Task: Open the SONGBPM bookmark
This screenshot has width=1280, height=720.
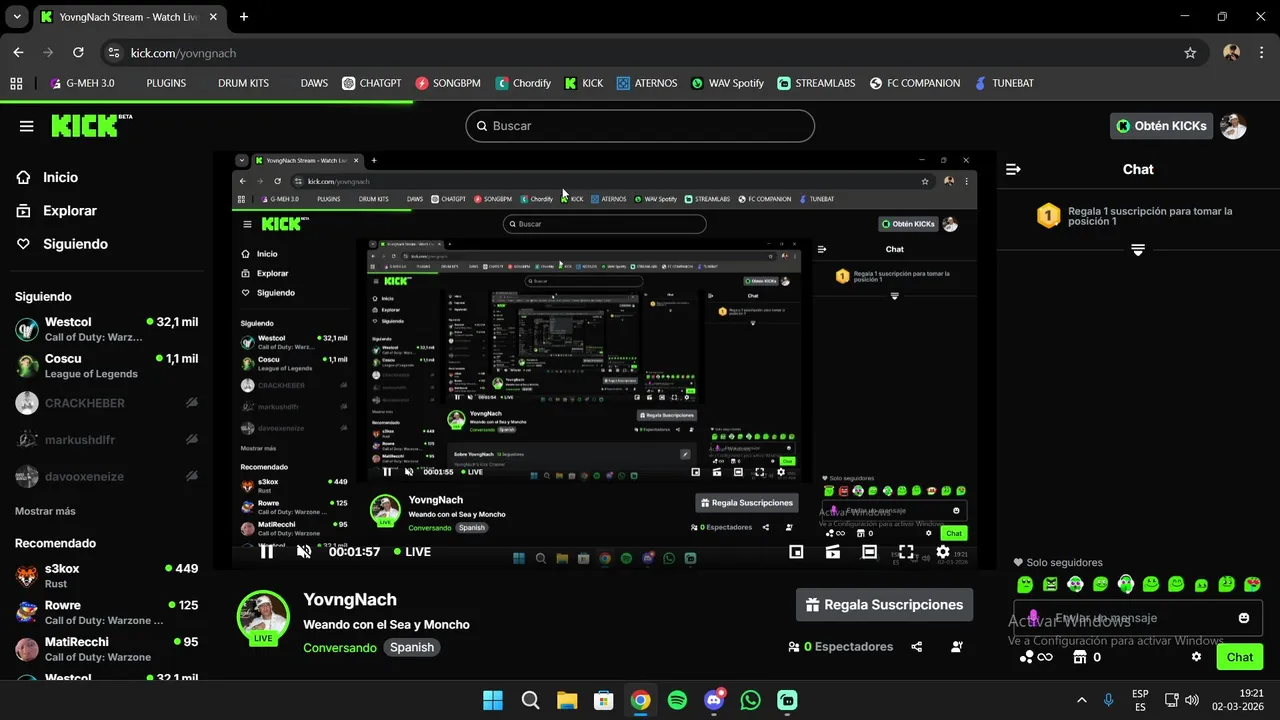Action: [x=449, y=83]
